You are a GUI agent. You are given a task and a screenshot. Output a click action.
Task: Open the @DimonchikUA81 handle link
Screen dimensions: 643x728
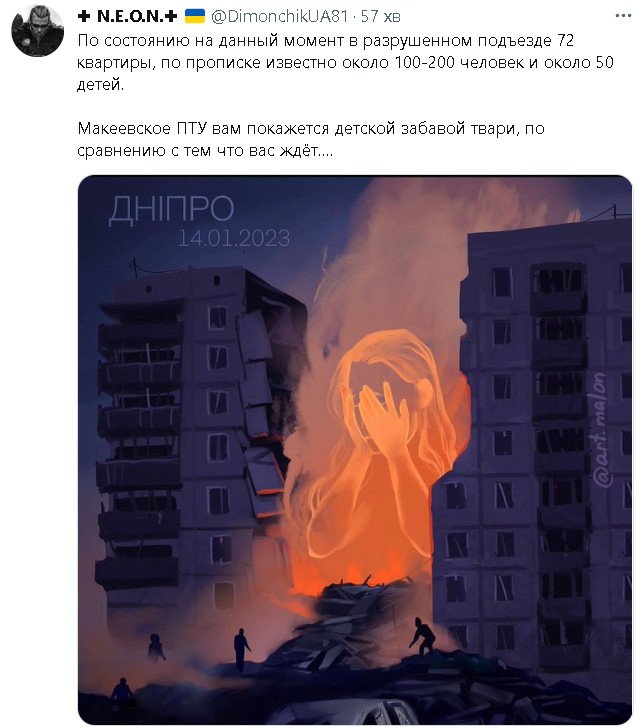(x=279, y=17)
